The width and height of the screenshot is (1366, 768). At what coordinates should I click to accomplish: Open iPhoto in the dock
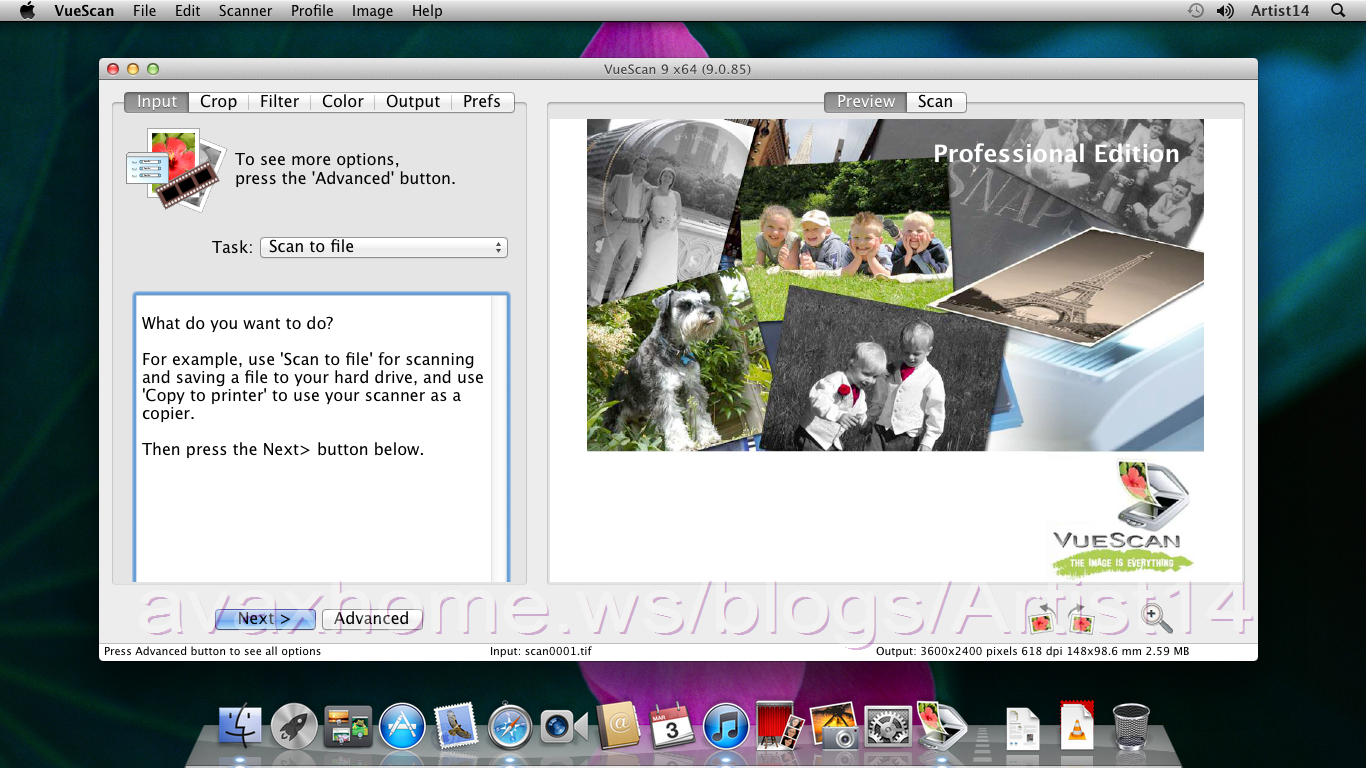click(834, 725)
